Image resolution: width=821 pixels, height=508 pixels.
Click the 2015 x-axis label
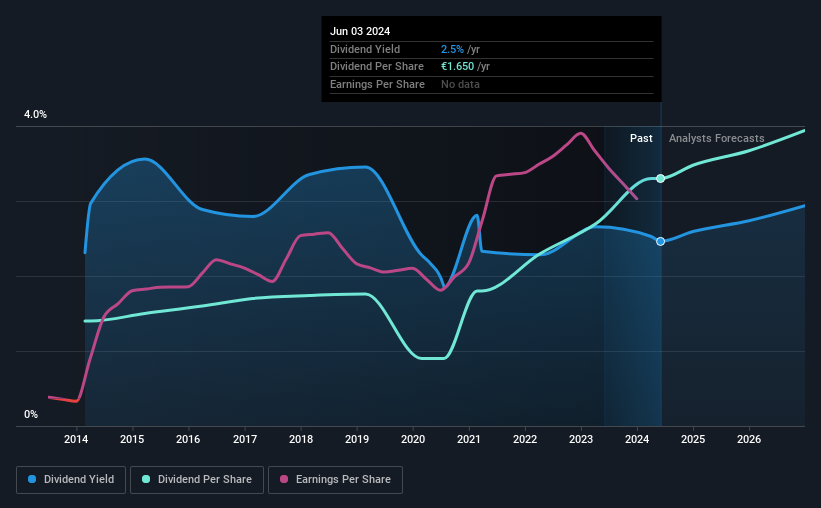tap(132, 439)
